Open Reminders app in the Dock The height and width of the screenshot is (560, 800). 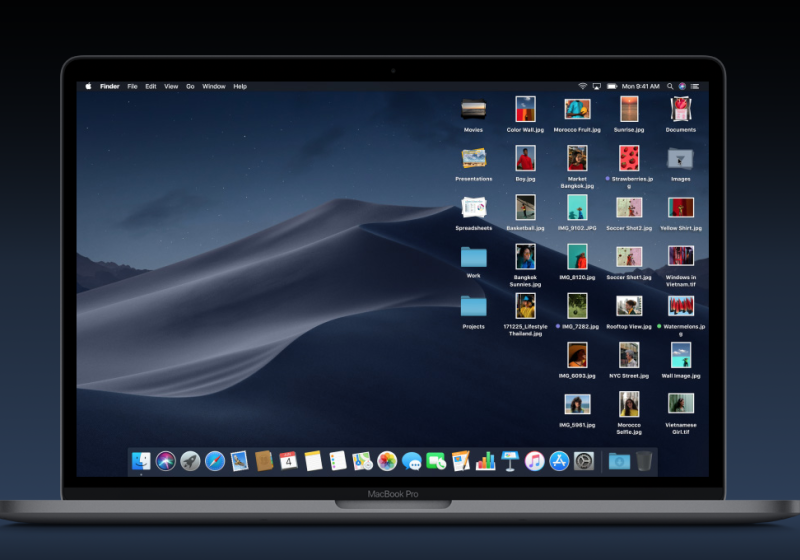click(338, 461)
